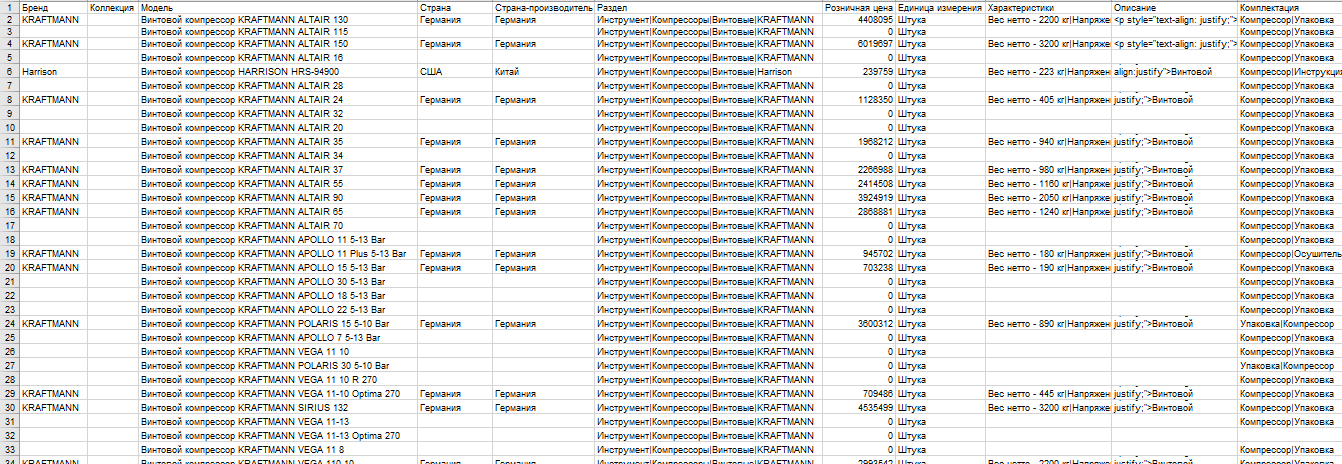Select the 'Китай' manufacturer country cell
The width and height of the screenshot is (1342, 464).
tap(543, 72)
